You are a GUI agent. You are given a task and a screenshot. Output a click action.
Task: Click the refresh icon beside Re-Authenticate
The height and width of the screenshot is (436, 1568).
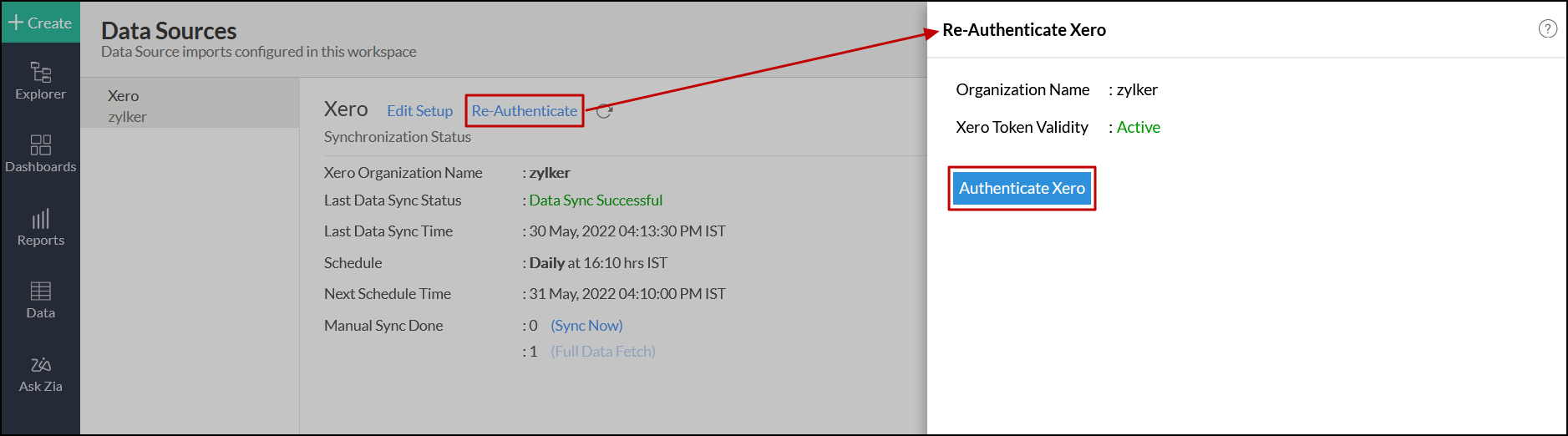coord(605,111)
